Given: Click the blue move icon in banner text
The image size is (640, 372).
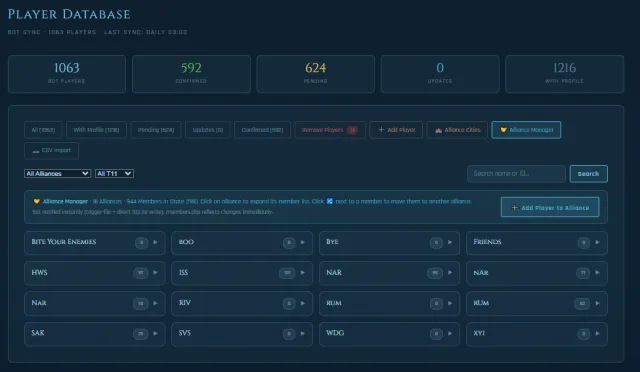Looking at the screenshot, I should pos(329,201).
